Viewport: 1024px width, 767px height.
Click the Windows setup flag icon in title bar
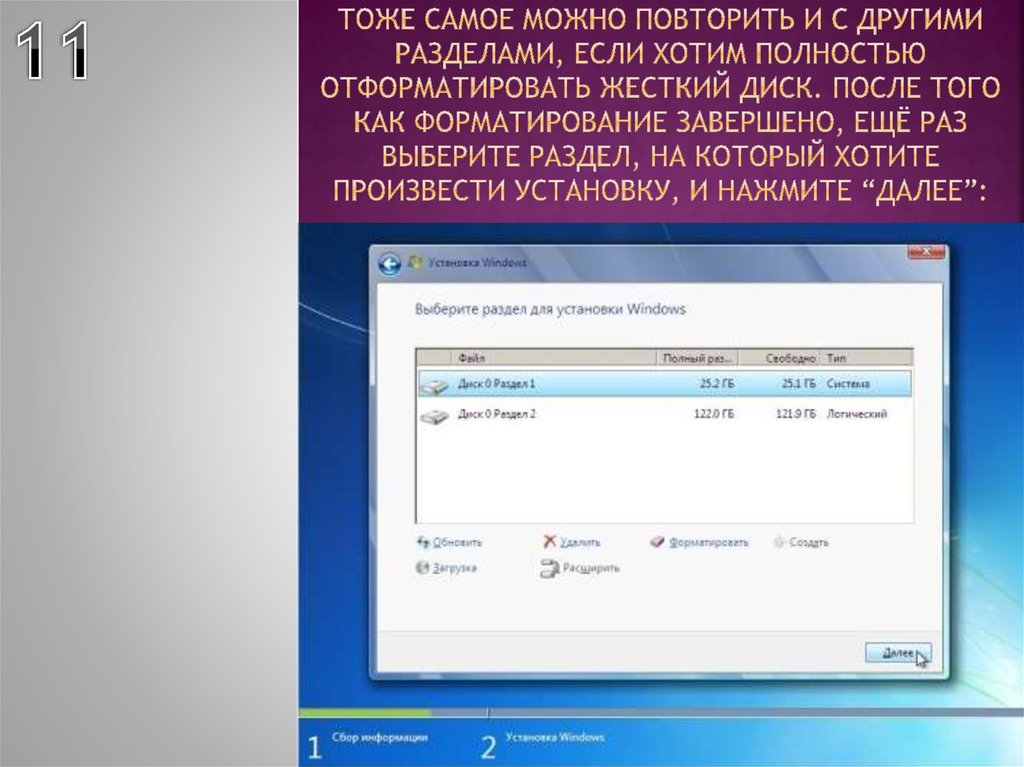pyautogui.click(x=415, y=262)
